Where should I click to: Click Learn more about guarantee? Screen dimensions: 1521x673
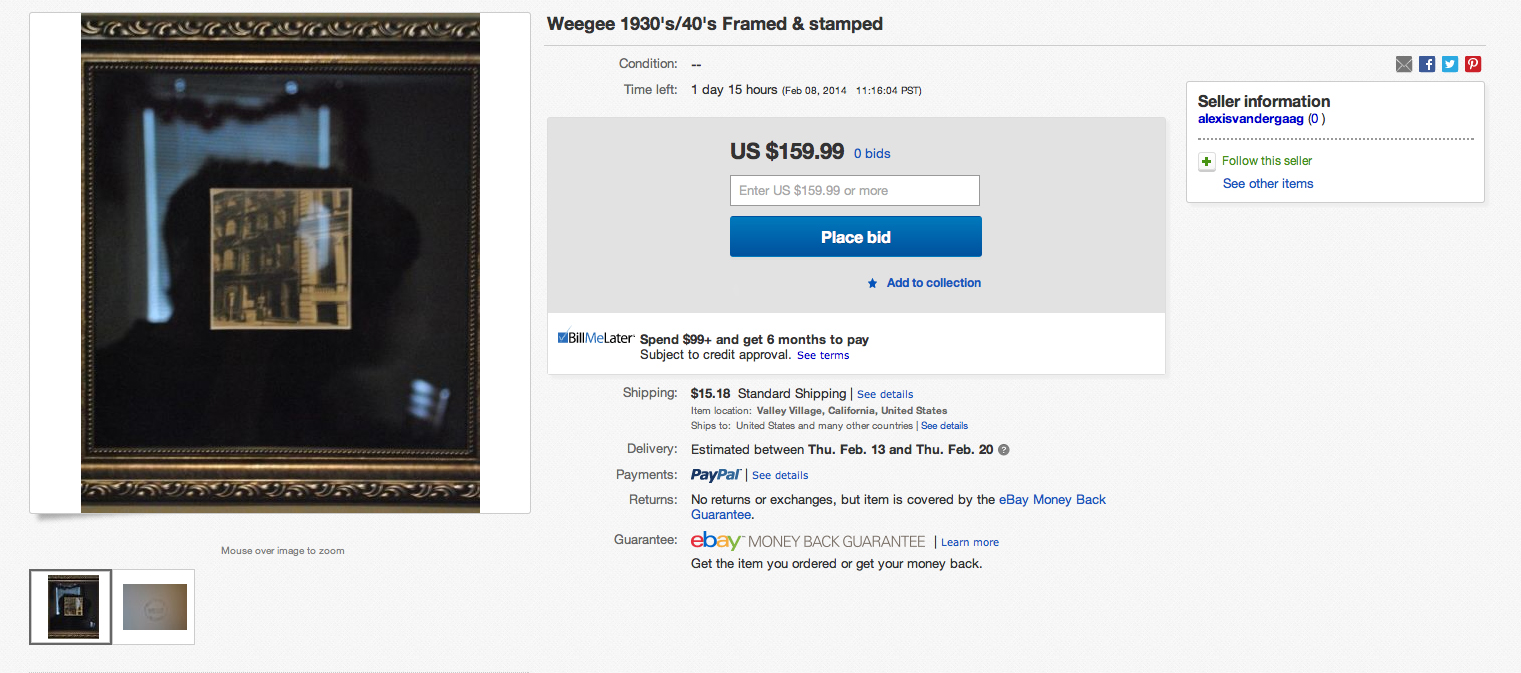(969, 542)
